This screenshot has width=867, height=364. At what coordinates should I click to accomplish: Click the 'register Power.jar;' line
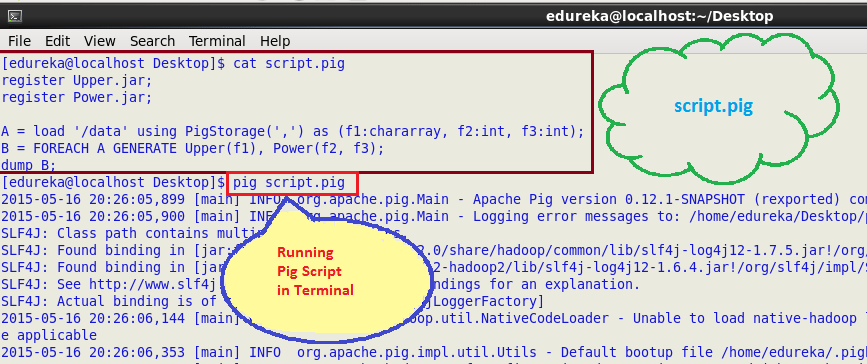click(x=76, y=97)
